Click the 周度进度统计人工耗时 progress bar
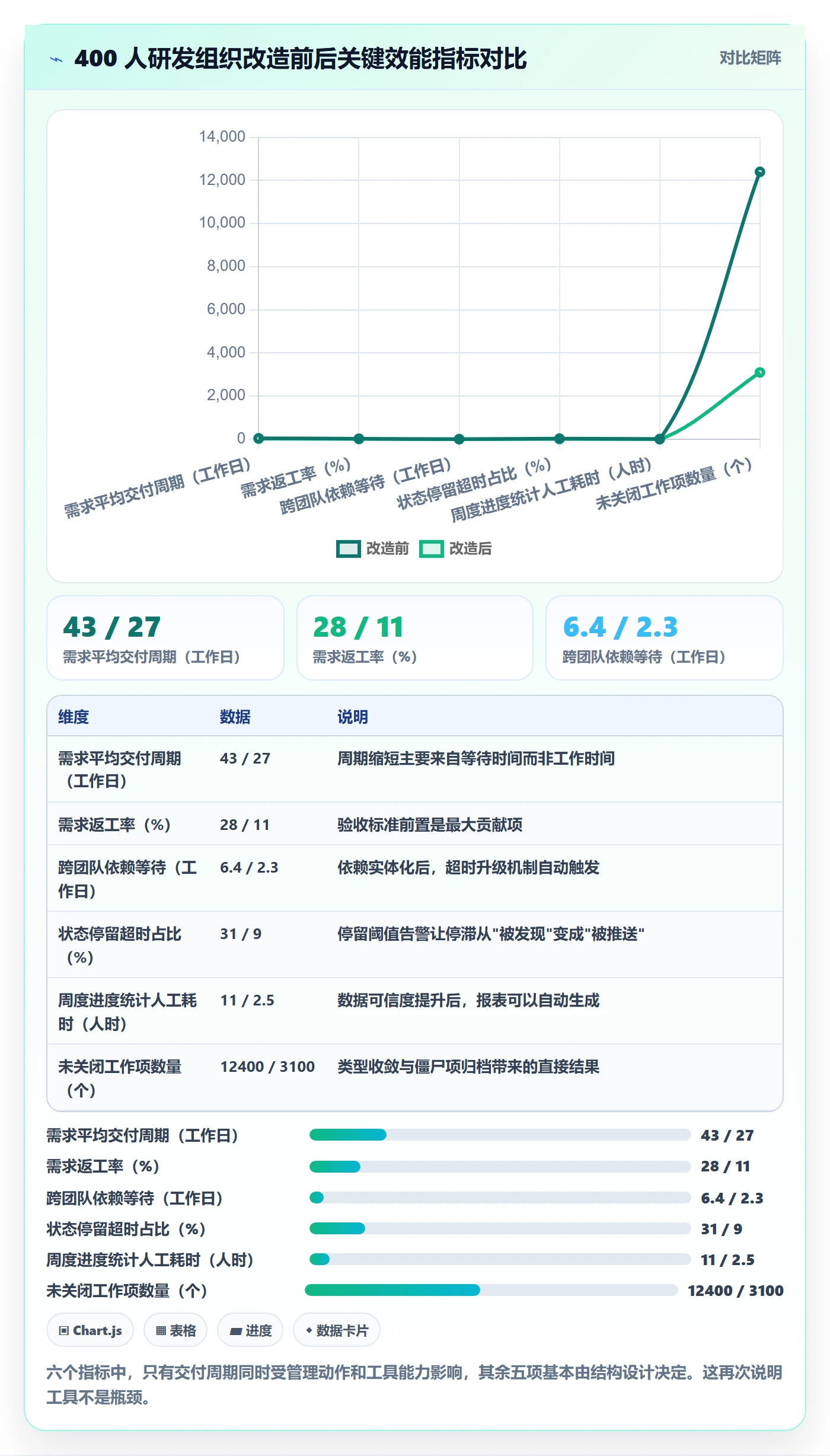Viewport: 830px width, 1456px height. click(x=500, y=1259)
